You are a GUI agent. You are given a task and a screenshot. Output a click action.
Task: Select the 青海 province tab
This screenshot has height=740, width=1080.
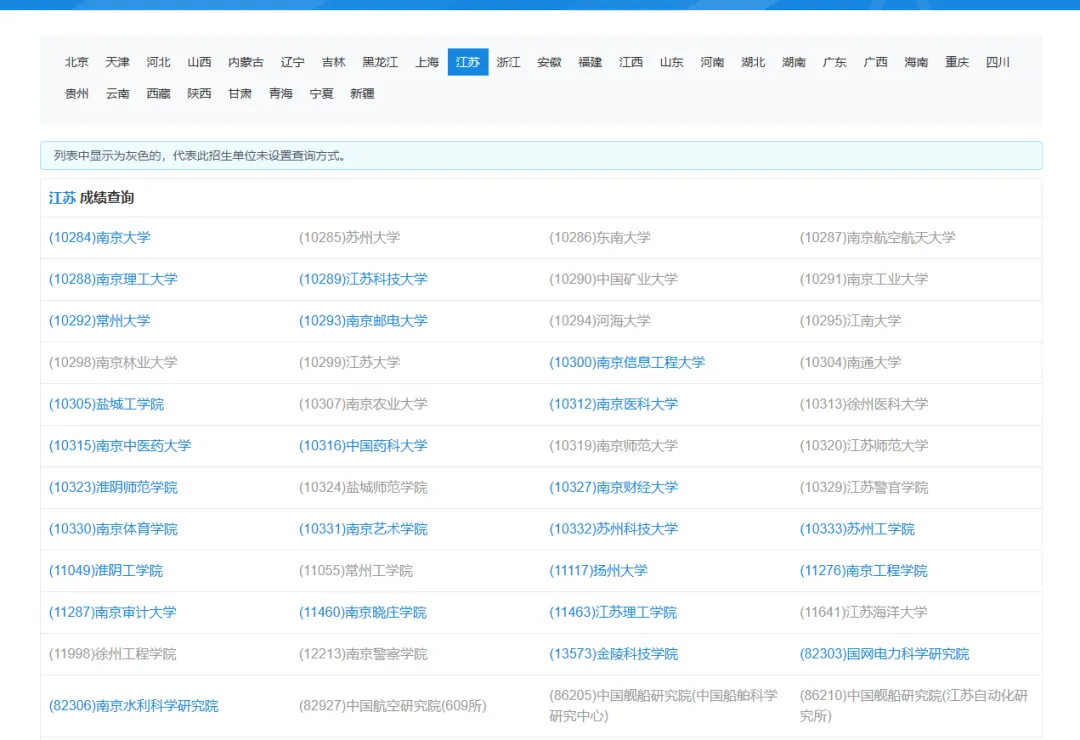[280, 94]
